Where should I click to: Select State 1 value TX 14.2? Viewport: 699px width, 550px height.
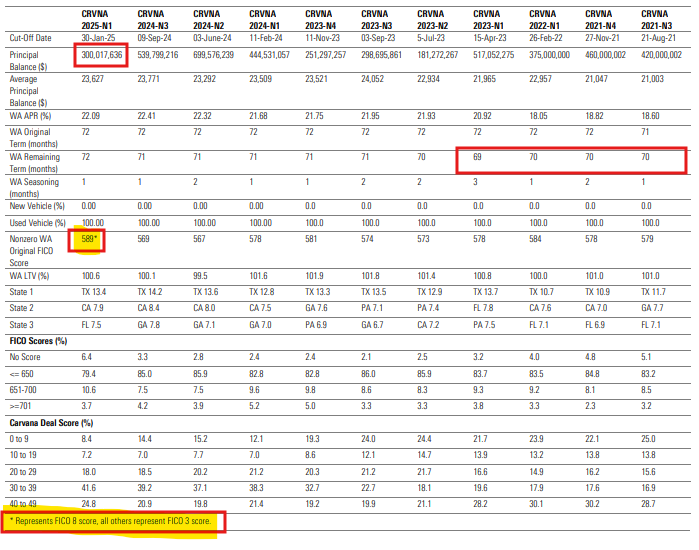[x=150, y=292]
